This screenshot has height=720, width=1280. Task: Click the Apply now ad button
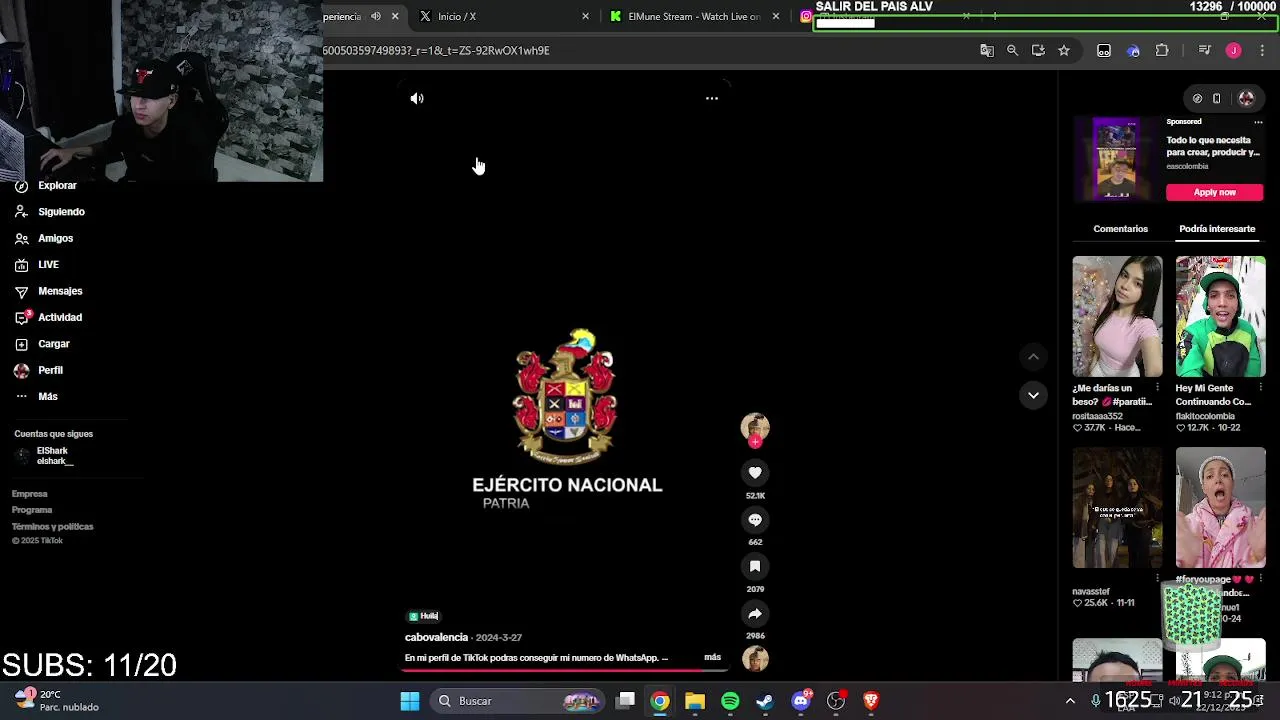[x=1214, y=192]
